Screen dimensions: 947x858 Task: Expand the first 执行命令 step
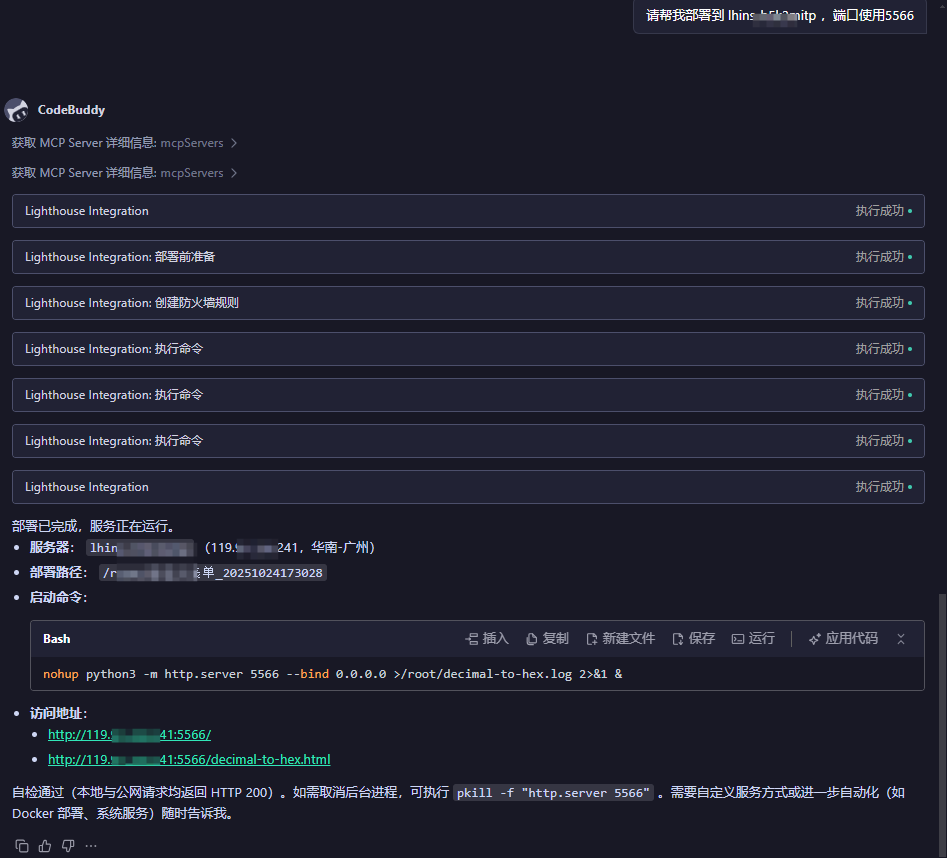(468, 349)
